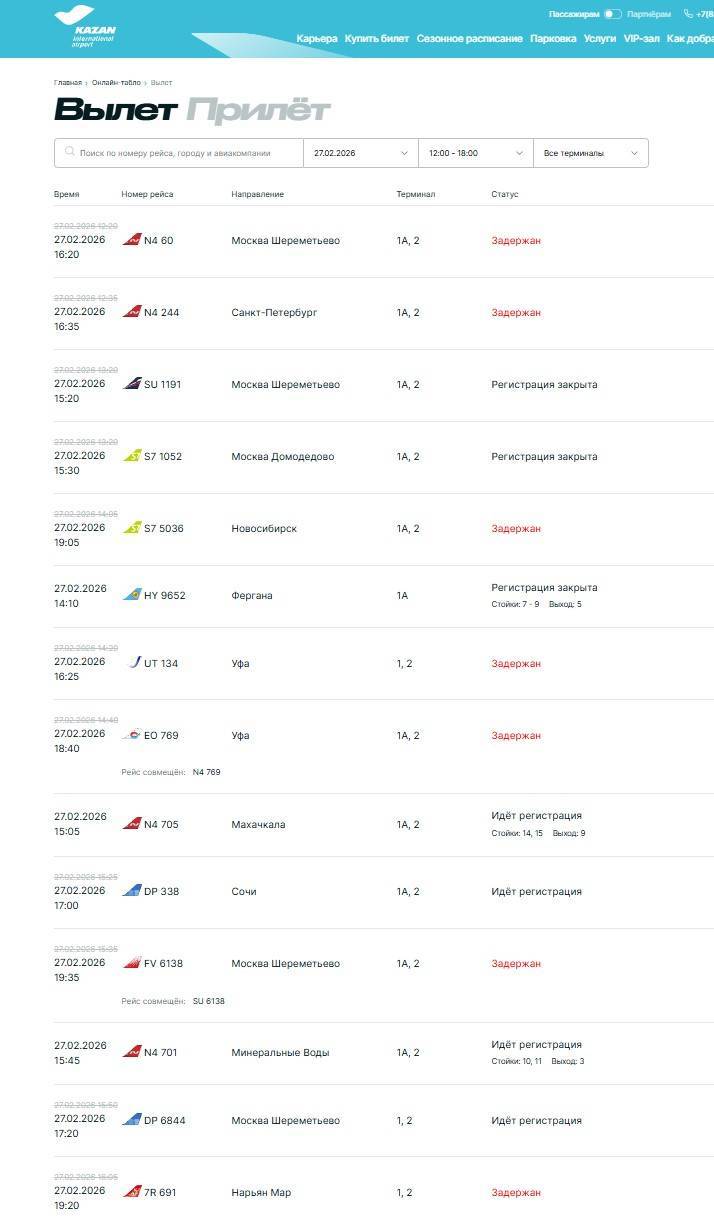Viewport: 714px width, 1219px height.
Task: Click the phone icon in the header
Action: coord(688,14)
